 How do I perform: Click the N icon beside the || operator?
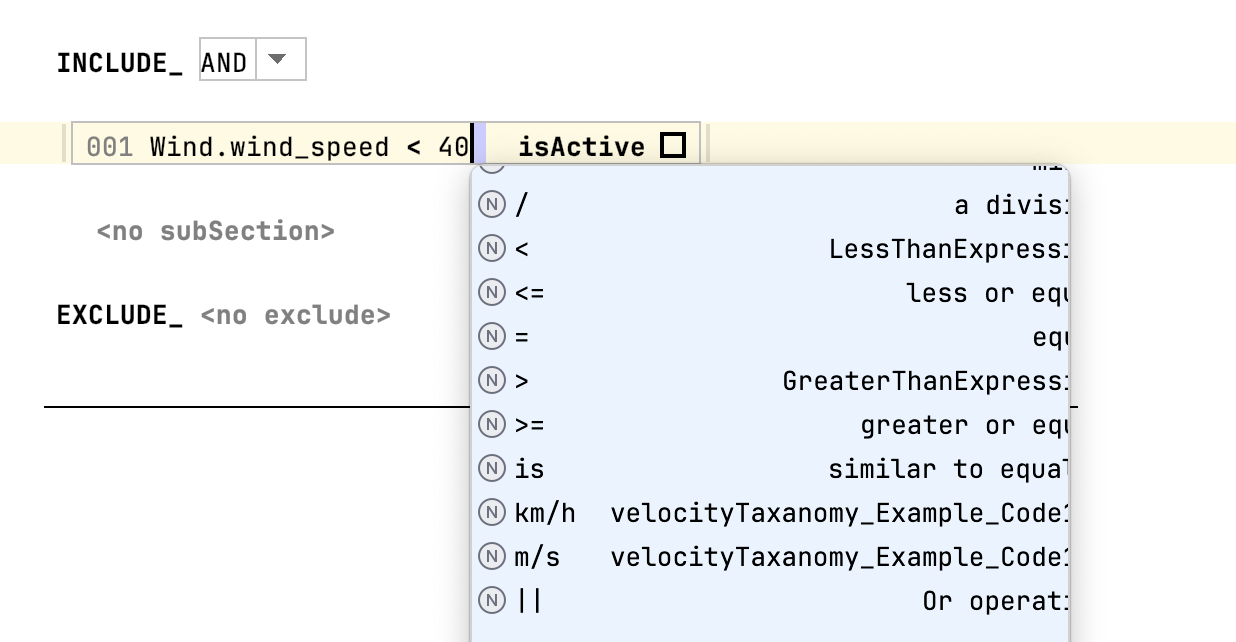pyautogui.click(x=491, y=601)
